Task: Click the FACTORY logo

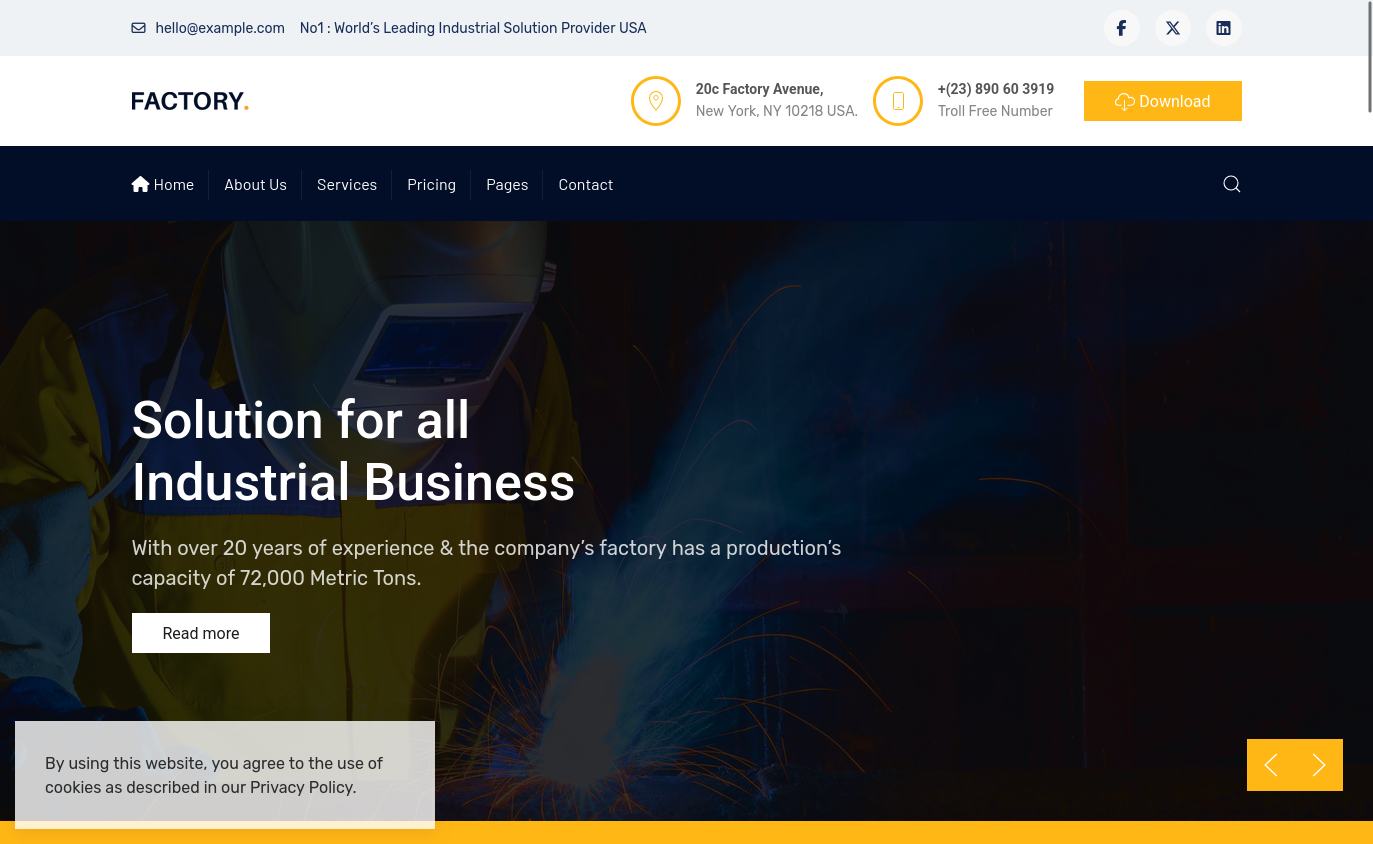Action: click(190, 101)
